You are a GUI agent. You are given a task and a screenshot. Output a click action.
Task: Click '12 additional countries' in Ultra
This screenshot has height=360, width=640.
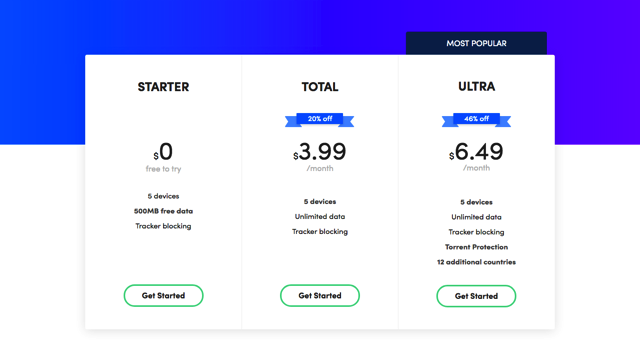(476, 262)
